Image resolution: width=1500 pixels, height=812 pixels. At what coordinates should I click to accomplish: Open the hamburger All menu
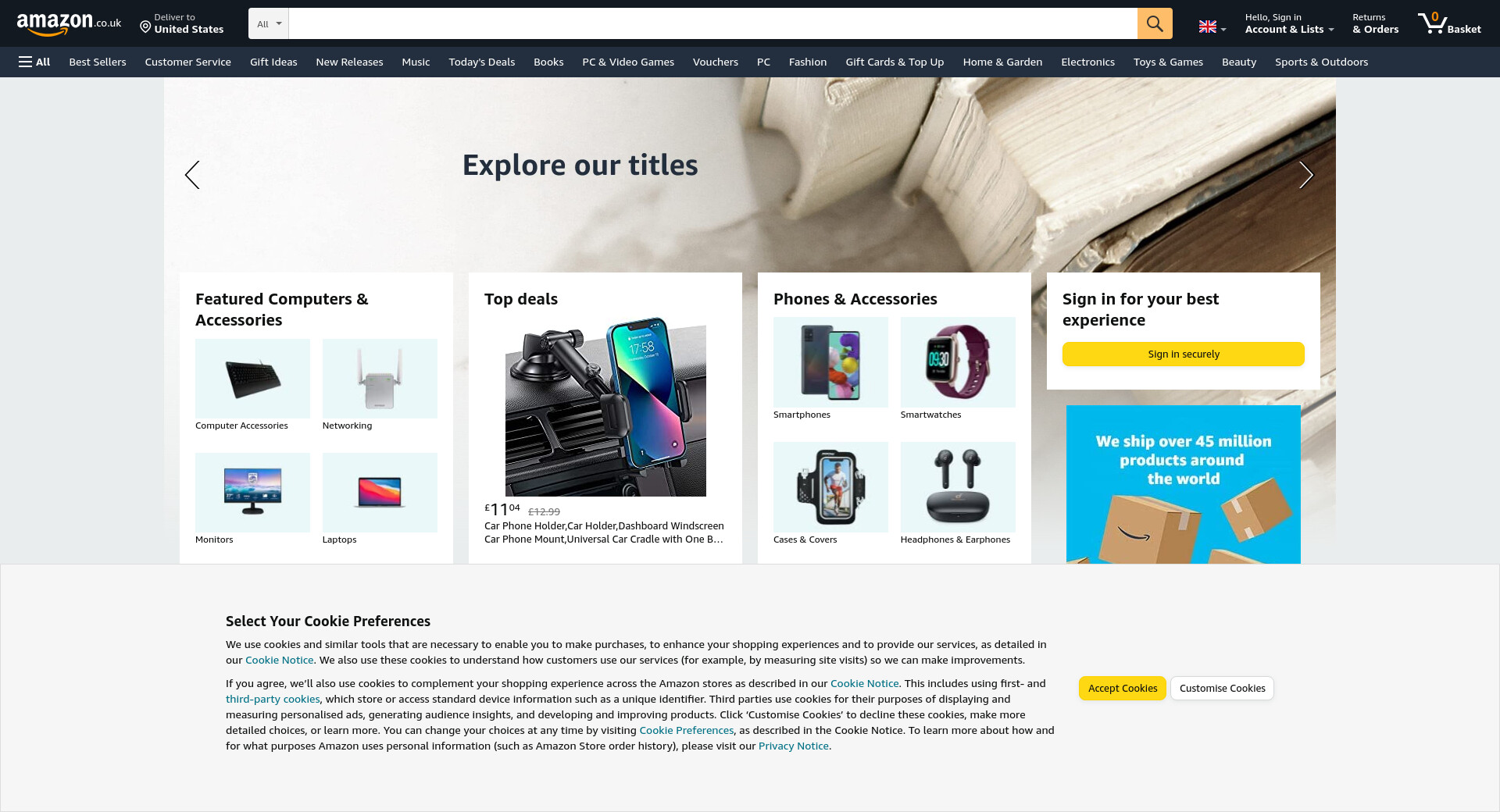point(34,62)
